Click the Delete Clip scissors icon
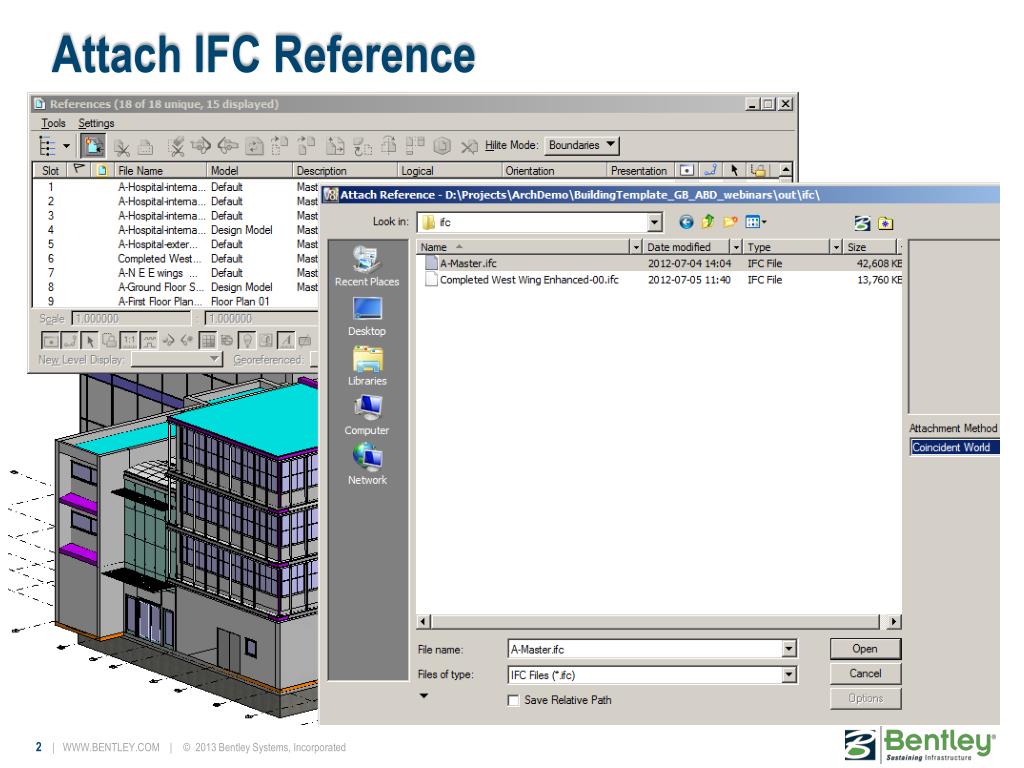Image resolution: width=1024 pixels, height=768 pixels. point(176,146)
